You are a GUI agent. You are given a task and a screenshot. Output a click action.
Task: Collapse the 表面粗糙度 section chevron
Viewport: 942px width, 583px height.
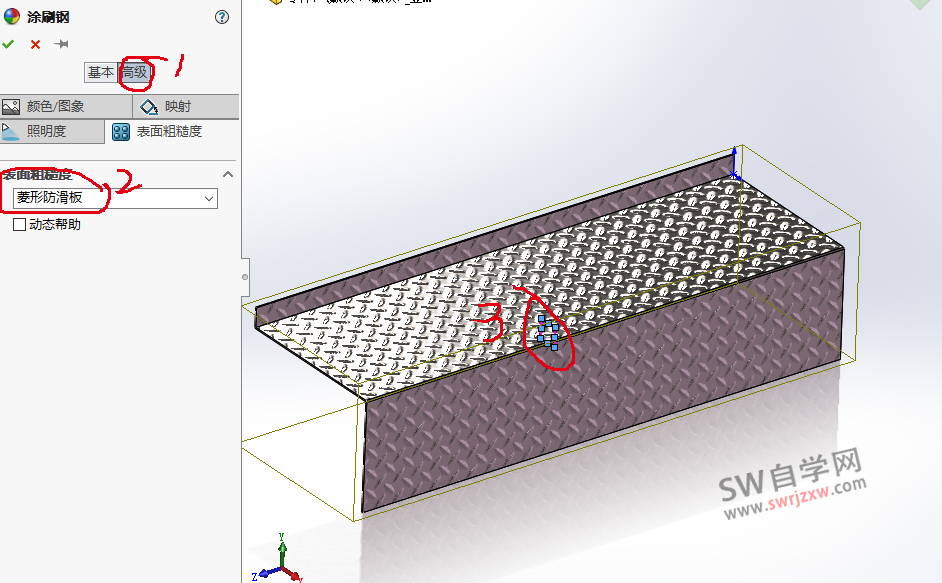coord(227,173)
